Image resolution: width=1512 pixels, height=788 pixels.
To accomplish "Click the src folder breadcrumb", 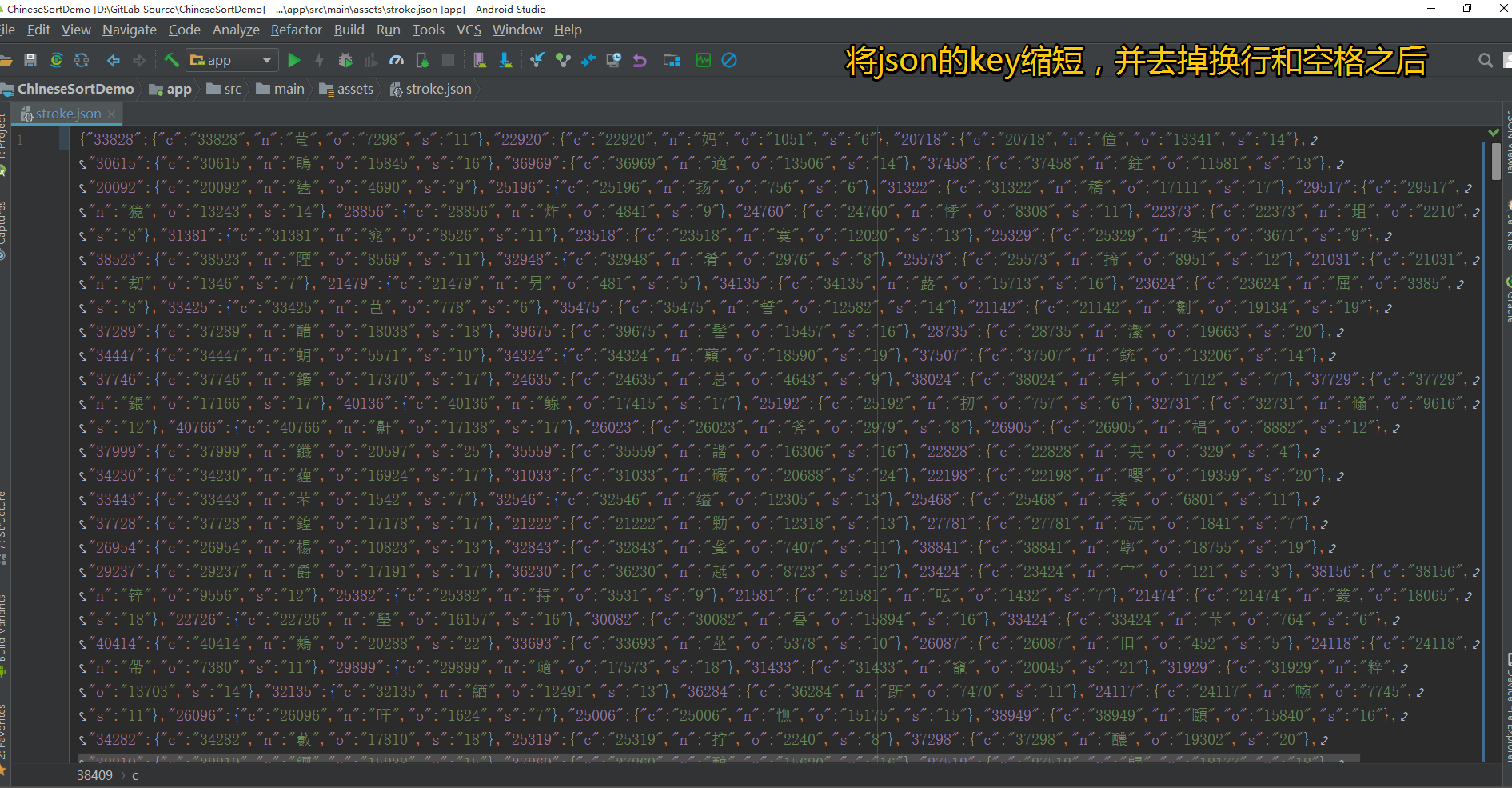I will pos(225,89).
